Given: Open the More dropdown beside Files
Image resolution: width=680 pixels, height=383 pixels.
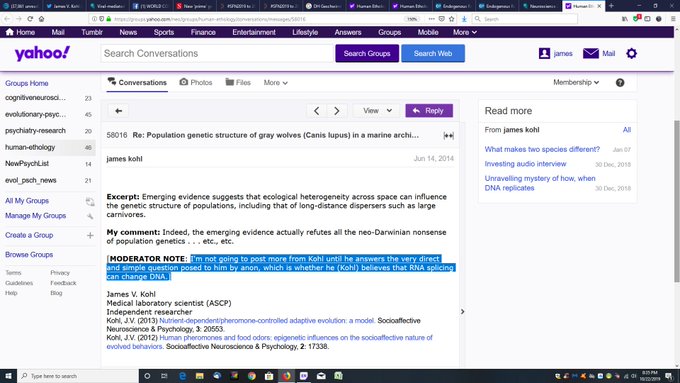Looking at the screenshot, I should pyautogui.click(x=275, y=82).
